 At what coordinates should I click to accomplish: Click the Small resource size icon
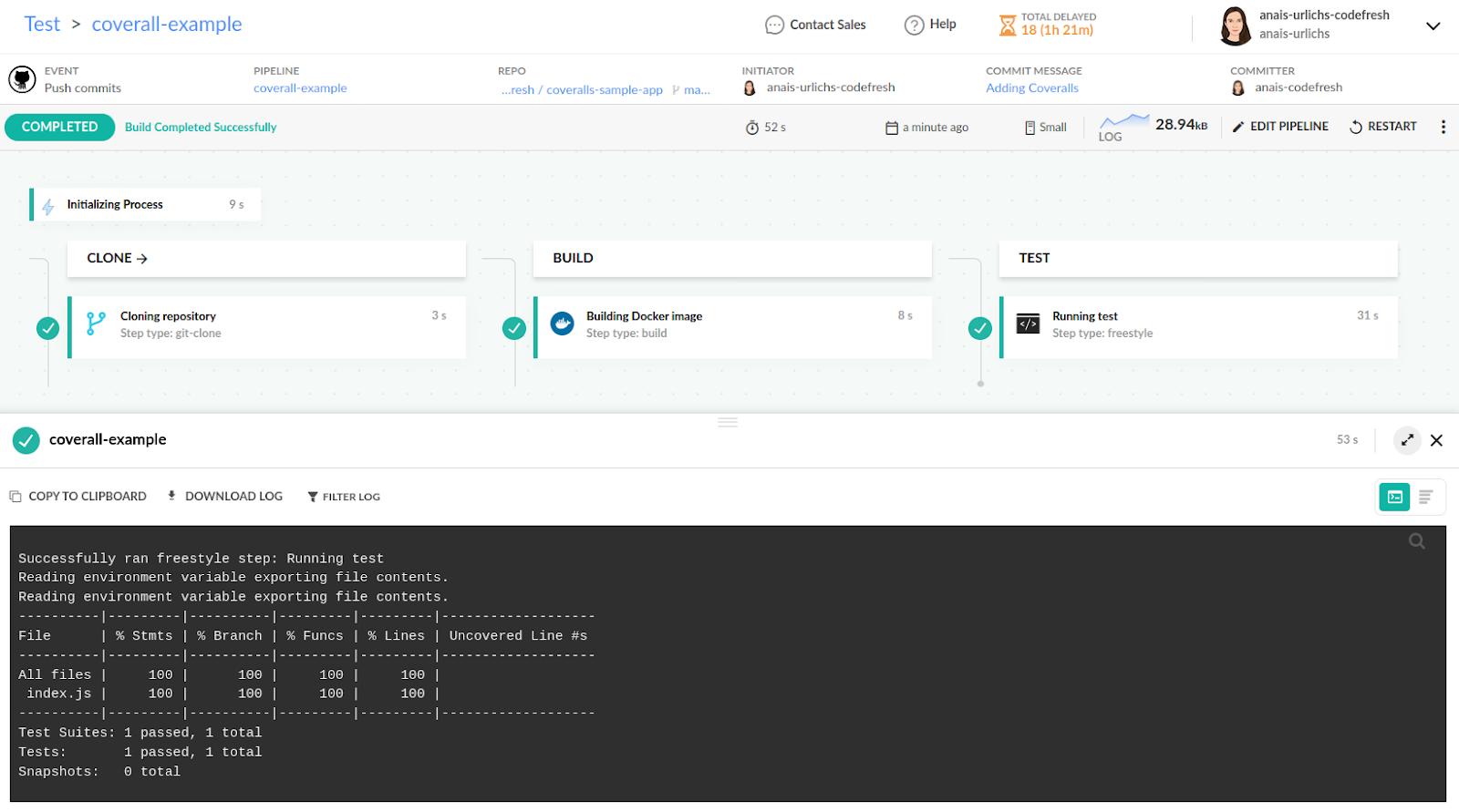(1030, 128)
